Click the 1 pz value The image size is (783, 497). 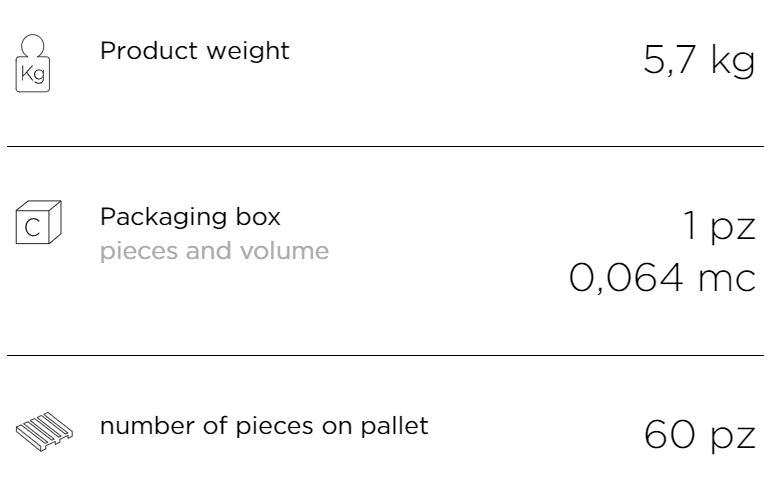pos(719,226)
